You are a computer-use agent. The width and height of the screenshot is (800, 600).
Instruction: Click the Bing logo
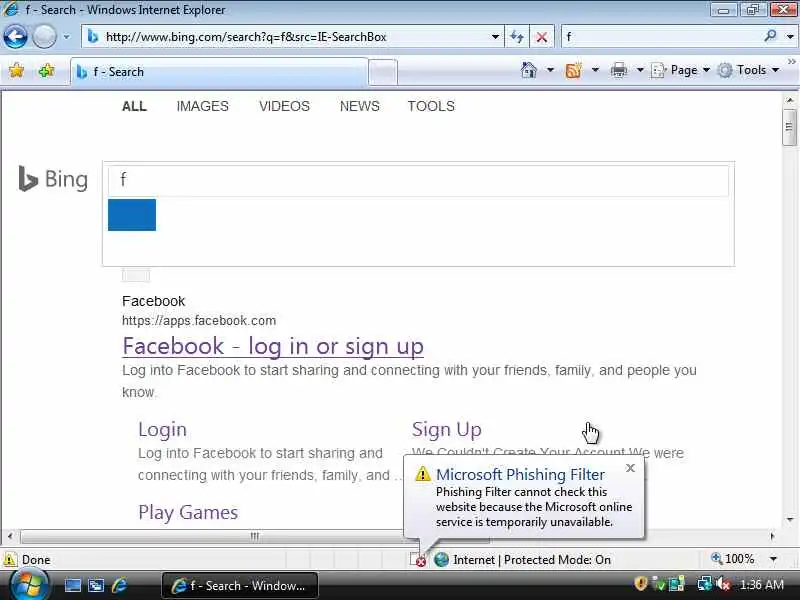click(x=53, y=179)
